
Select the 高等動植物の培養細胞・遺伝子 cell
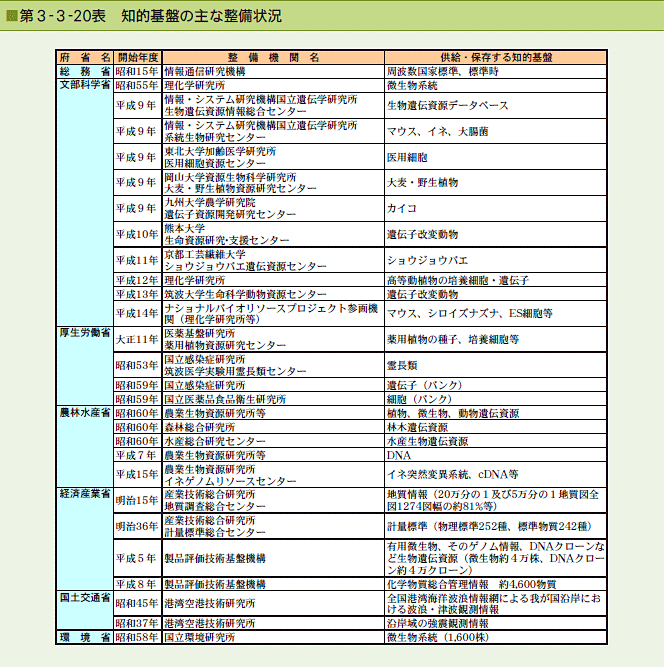[496, 280]
